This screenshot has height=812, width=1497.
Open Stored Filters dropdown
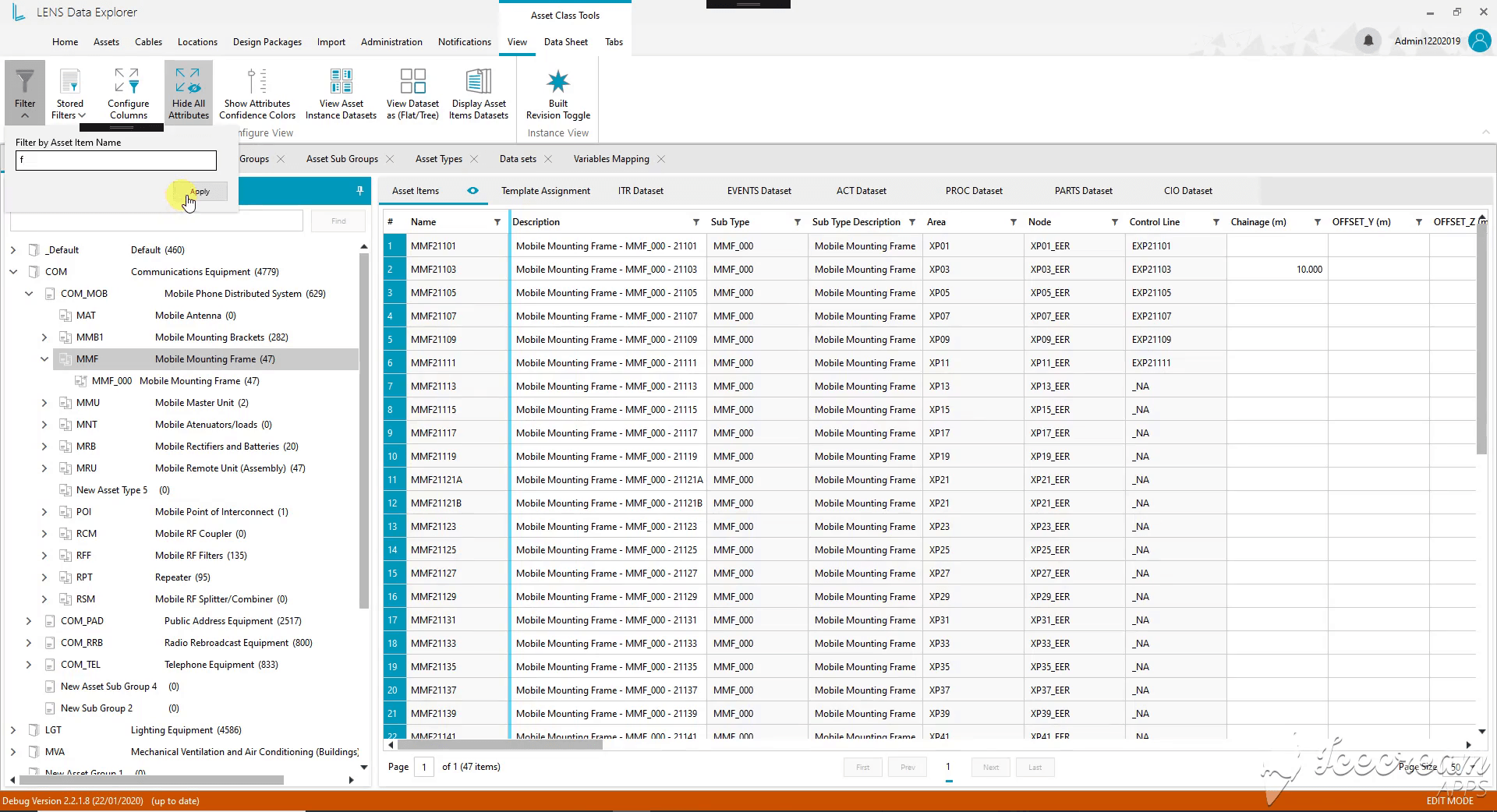click(x=69, y=94)
